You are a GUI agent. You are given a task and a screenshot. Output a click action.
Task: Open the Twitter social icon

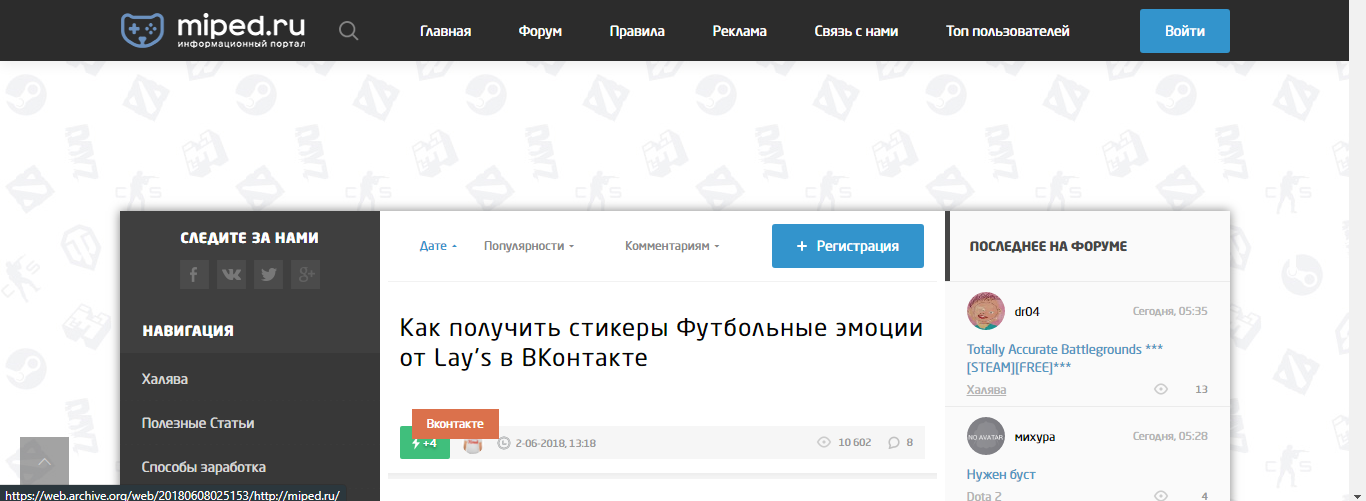point(268,274)
